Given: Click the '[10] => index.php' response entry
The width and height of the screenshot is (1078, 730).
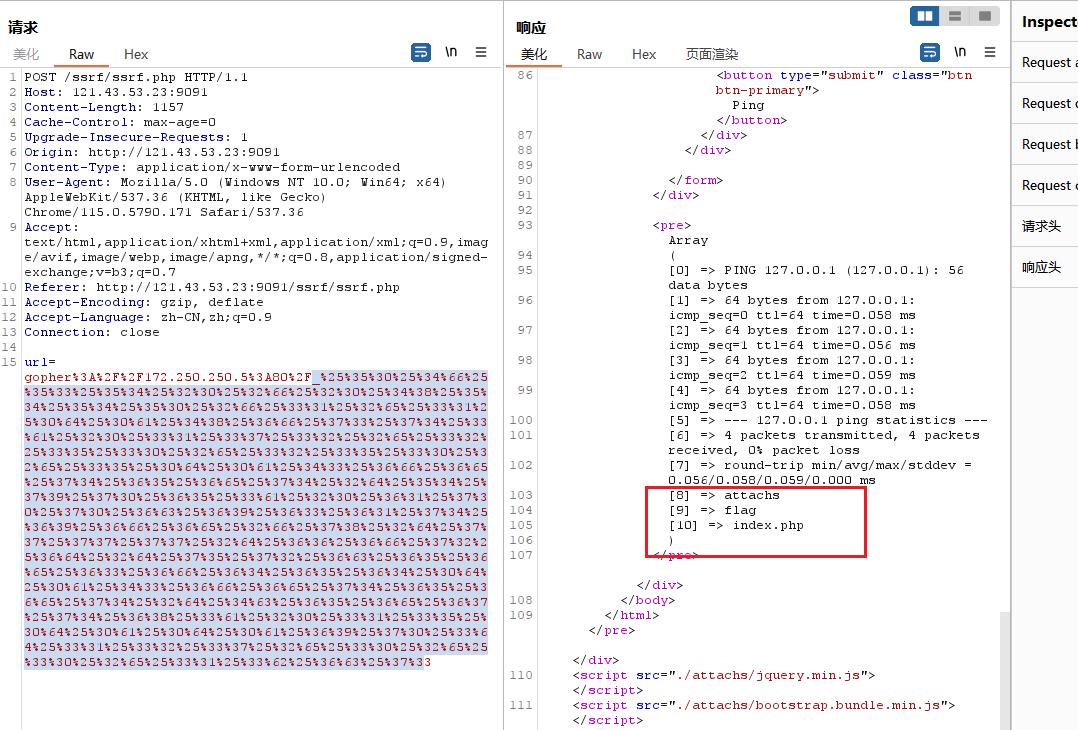Looking at the screenshot, I should coord(736,526).
